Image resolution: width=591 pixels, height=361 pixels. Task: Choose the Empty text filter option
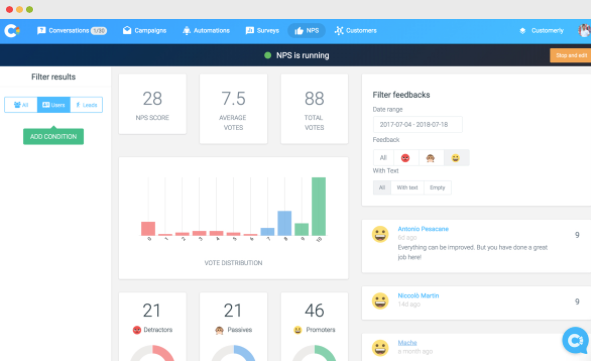pyautogui.click(x=438, y=187)
